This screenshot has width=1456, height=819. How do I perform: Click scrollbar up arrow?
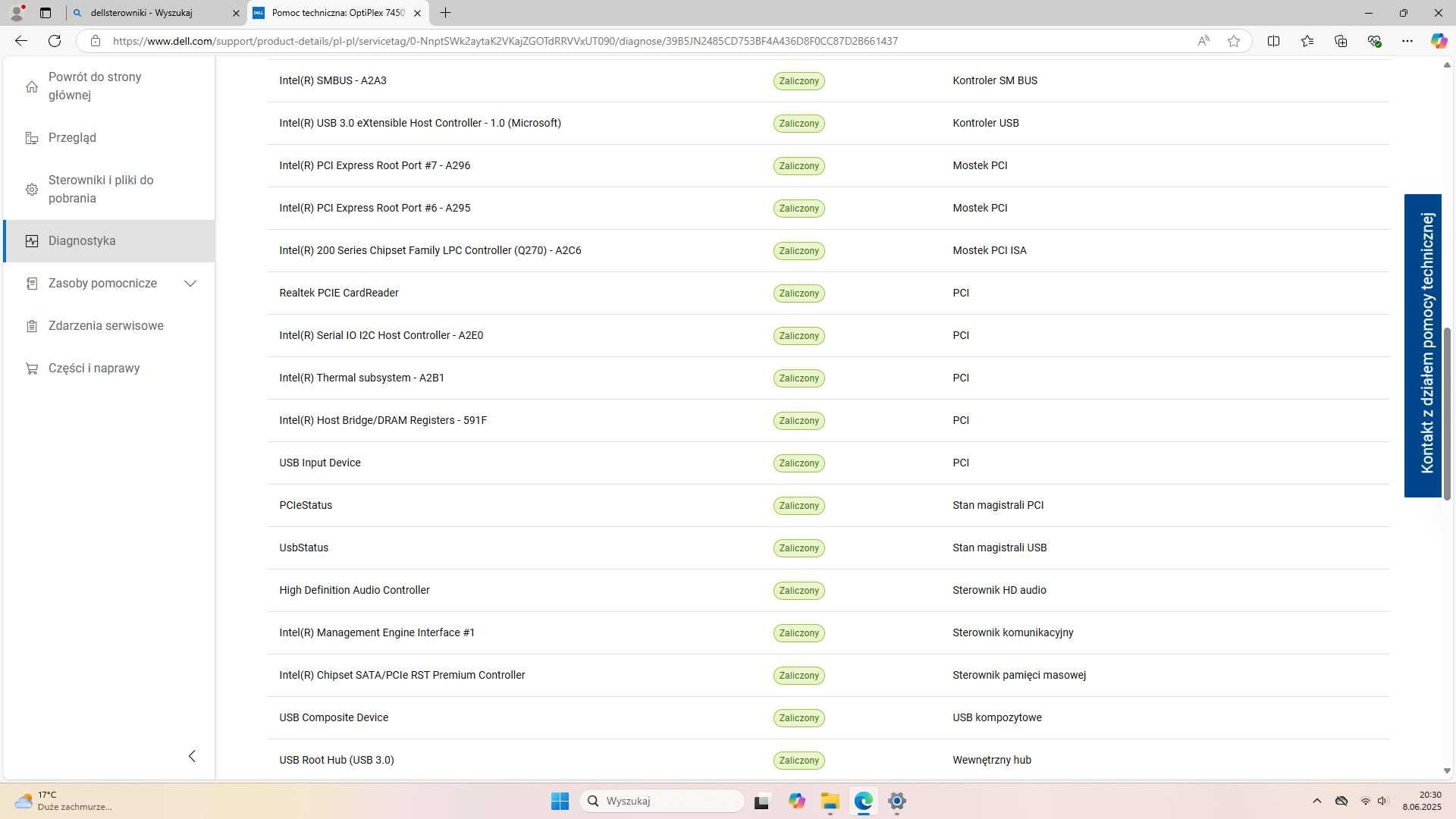(x=1447, y=65)
